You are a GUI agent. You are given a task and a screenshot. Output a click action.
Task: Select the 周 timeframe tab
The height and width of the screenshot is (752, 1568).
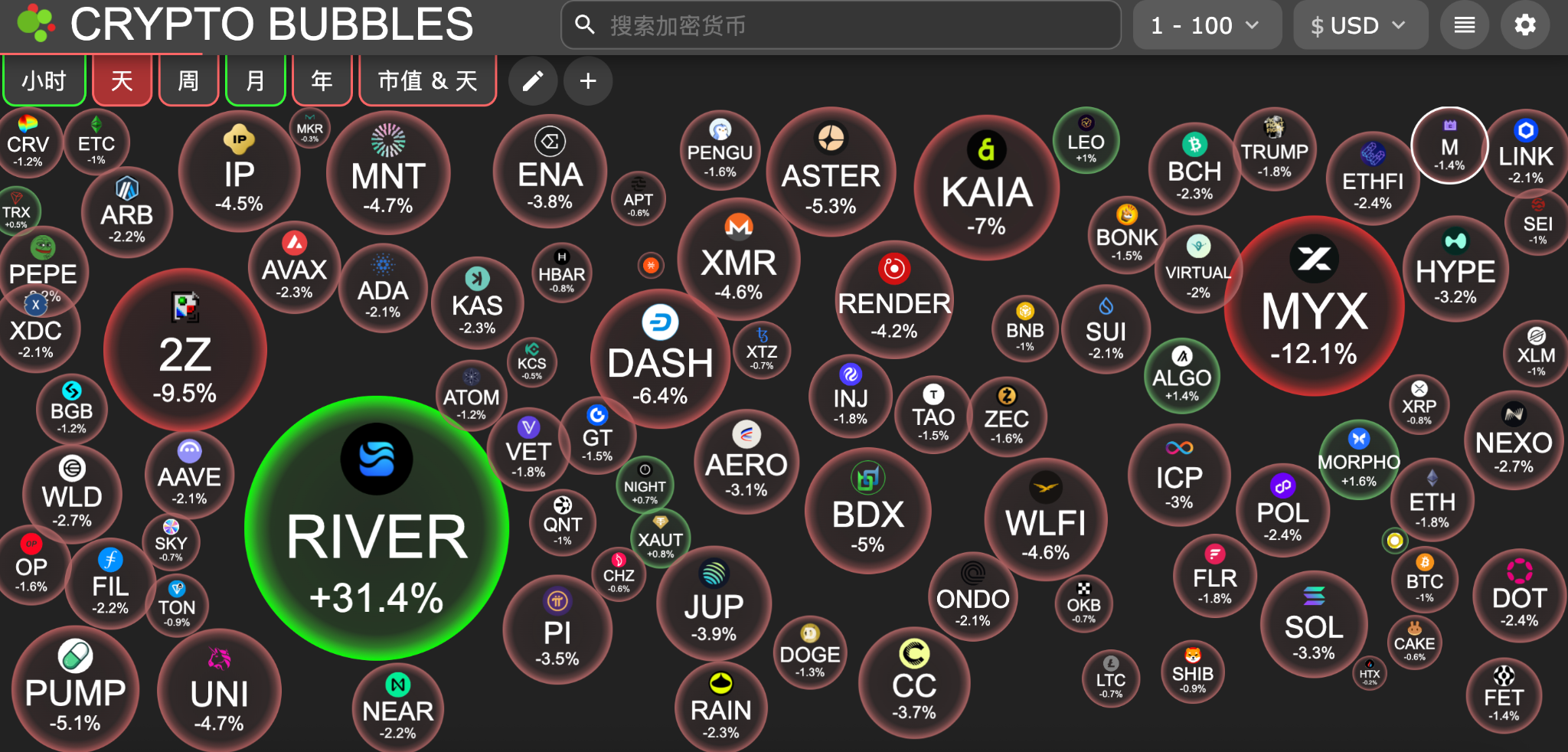coord(188,80)
